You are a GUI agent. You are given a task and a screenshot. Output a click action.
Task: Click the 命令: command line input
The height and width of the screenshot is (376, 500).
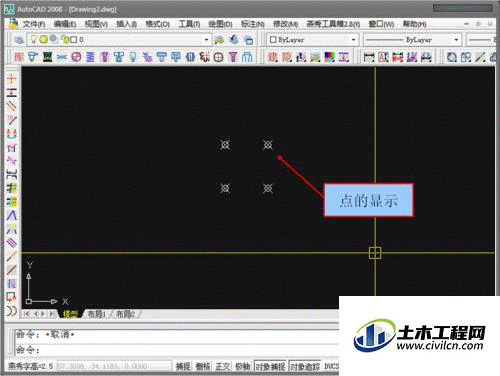tap(177, 350)
